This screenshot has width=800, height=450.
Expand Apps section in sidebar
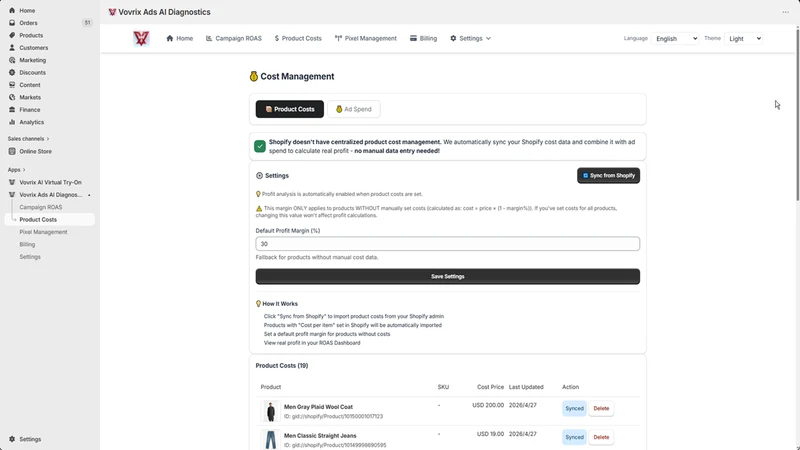[x=16, y=170]
